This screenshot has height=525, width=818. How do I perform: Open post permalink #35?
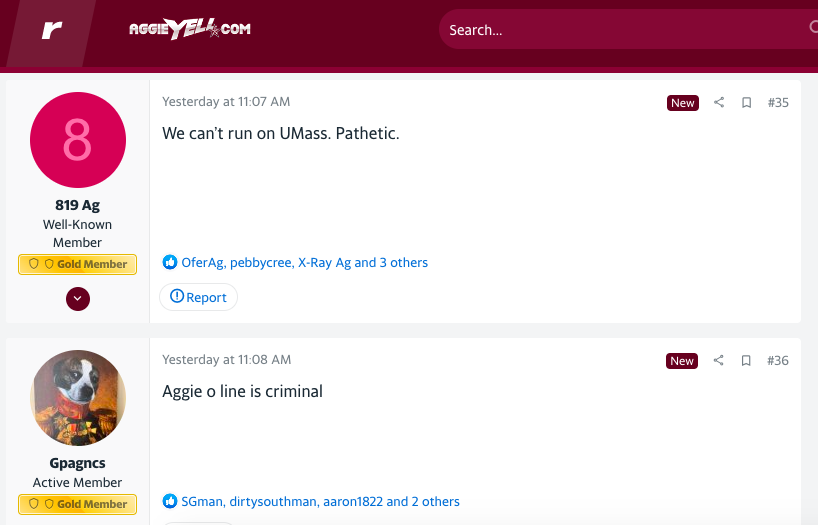coord(778,103)
